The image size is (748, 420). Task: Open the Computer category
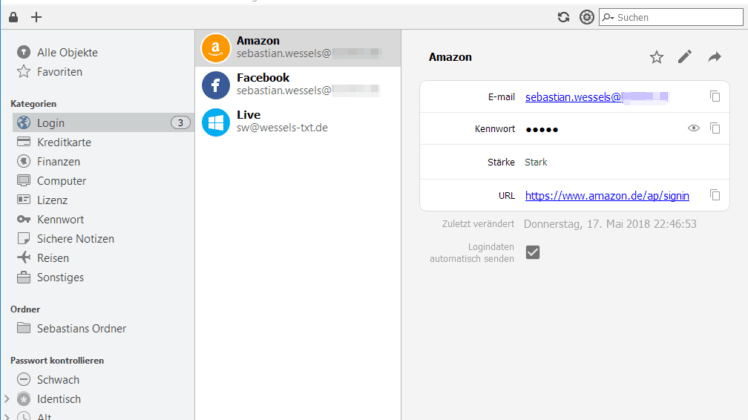(52, 181)
